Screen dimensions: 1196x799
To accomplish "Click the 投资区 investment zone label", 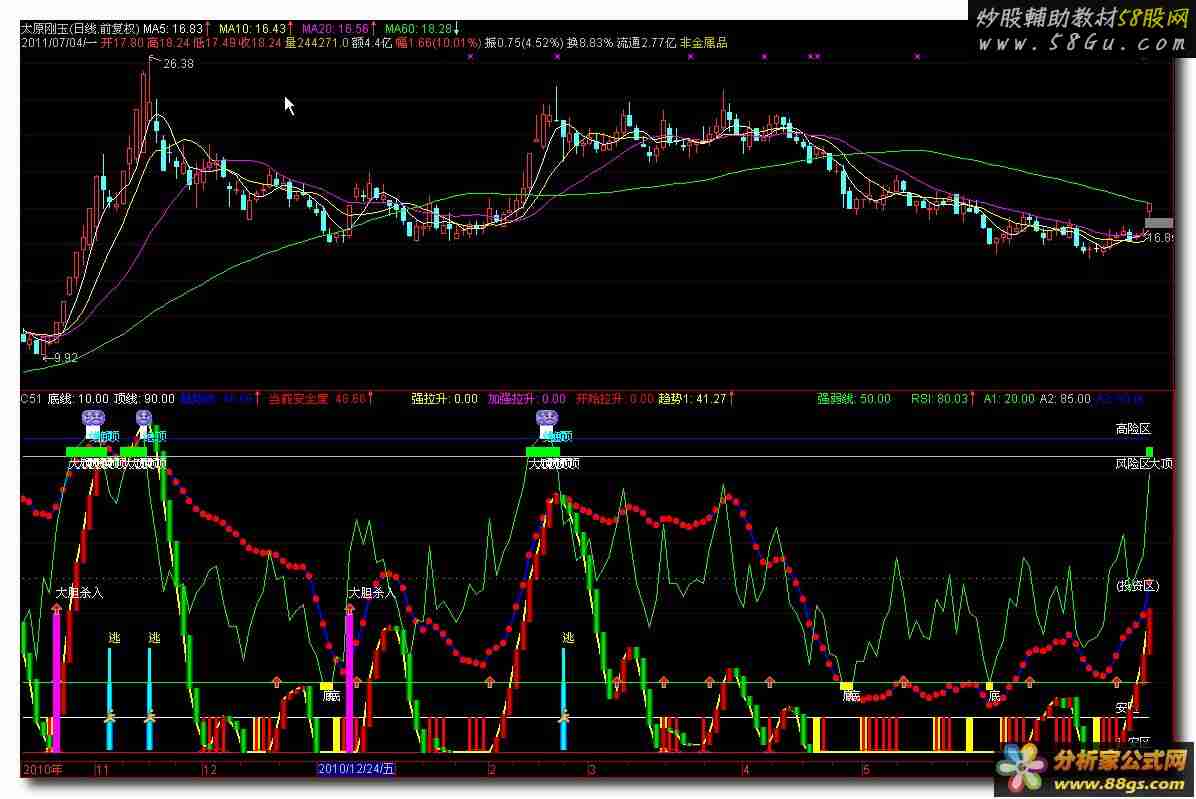I will tap(1136, 585).
